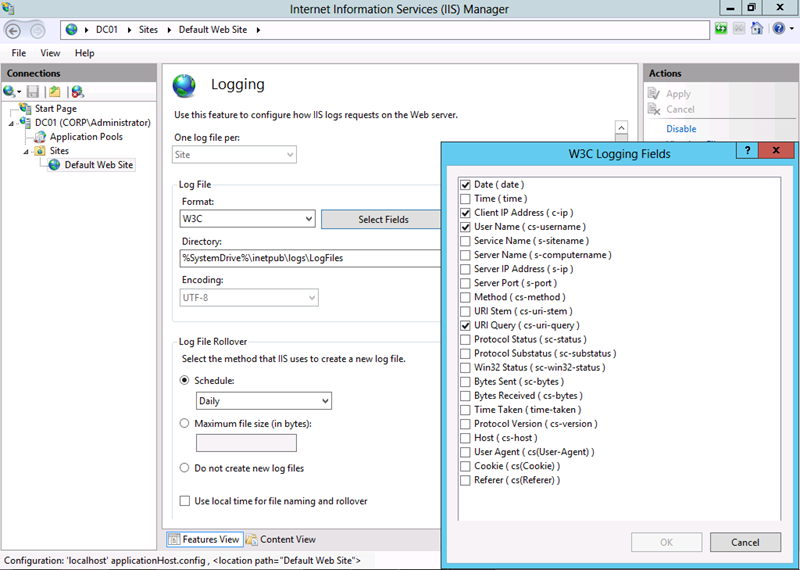This screenshot has height=570, width=800.
Task: Click the Create New Connection globe icon
Action: click(x=10, y=92)
